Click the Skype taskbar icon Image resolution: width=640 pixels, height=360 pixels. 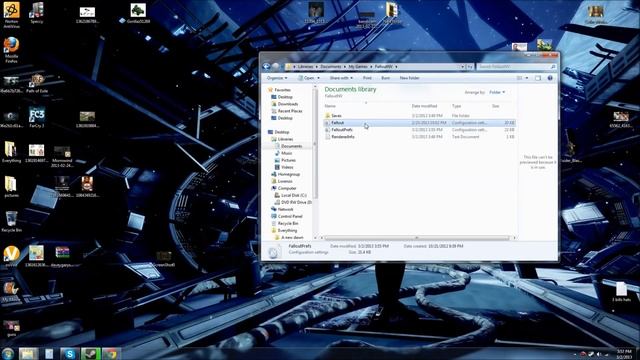pyautogui.click(x=70, y=353)
